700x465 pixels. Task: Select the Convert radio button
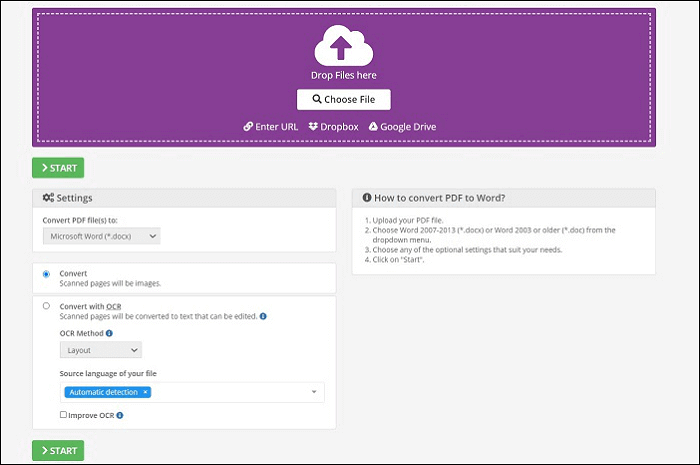point(46,274)
